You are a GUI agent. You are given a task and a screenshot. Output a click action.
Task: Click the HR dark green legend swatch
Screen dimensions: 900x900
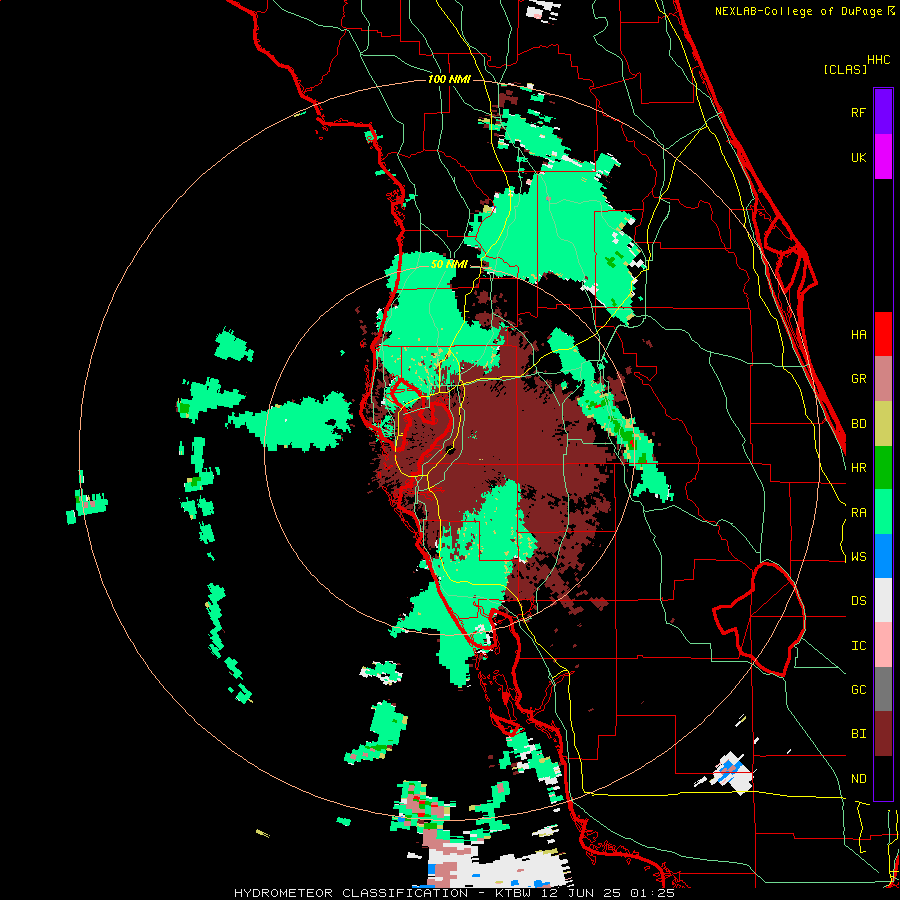click(883, 468)
